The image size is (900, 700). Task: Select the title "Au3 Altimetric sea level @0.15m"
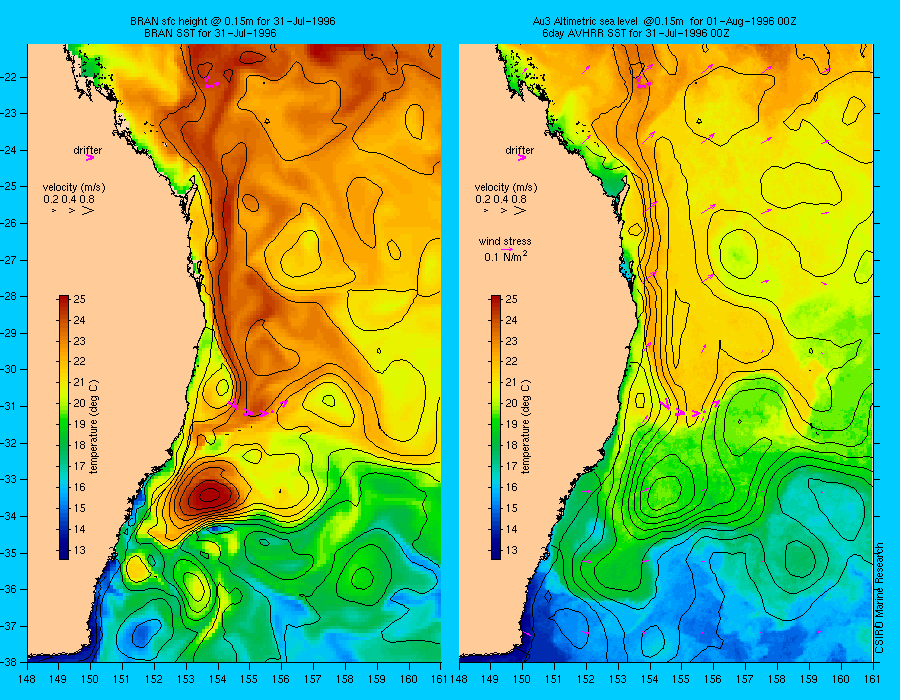tap(607, 21)
